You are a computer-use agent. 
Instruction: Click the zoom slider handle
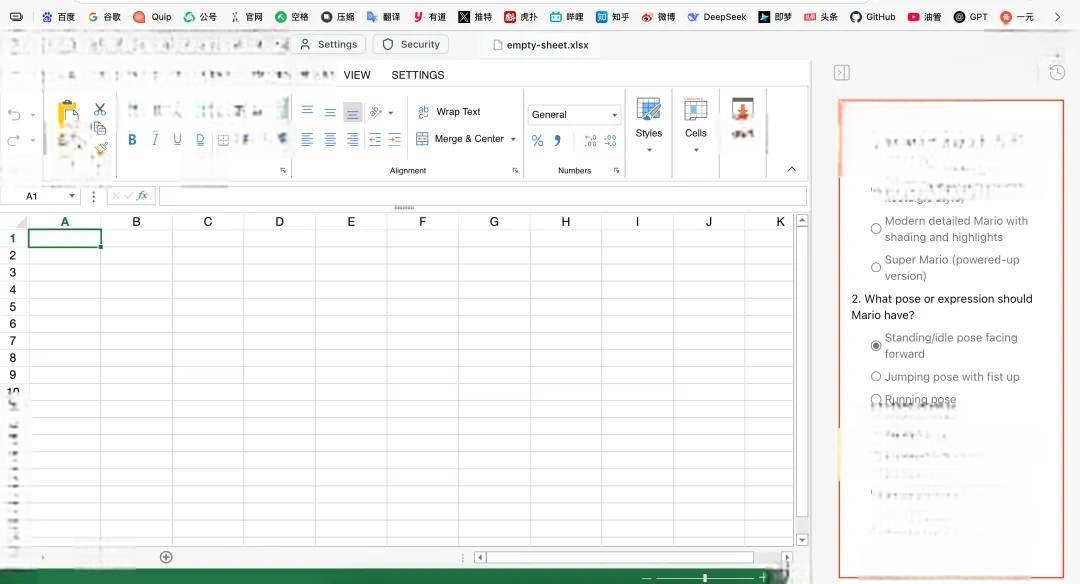point(705,578)
